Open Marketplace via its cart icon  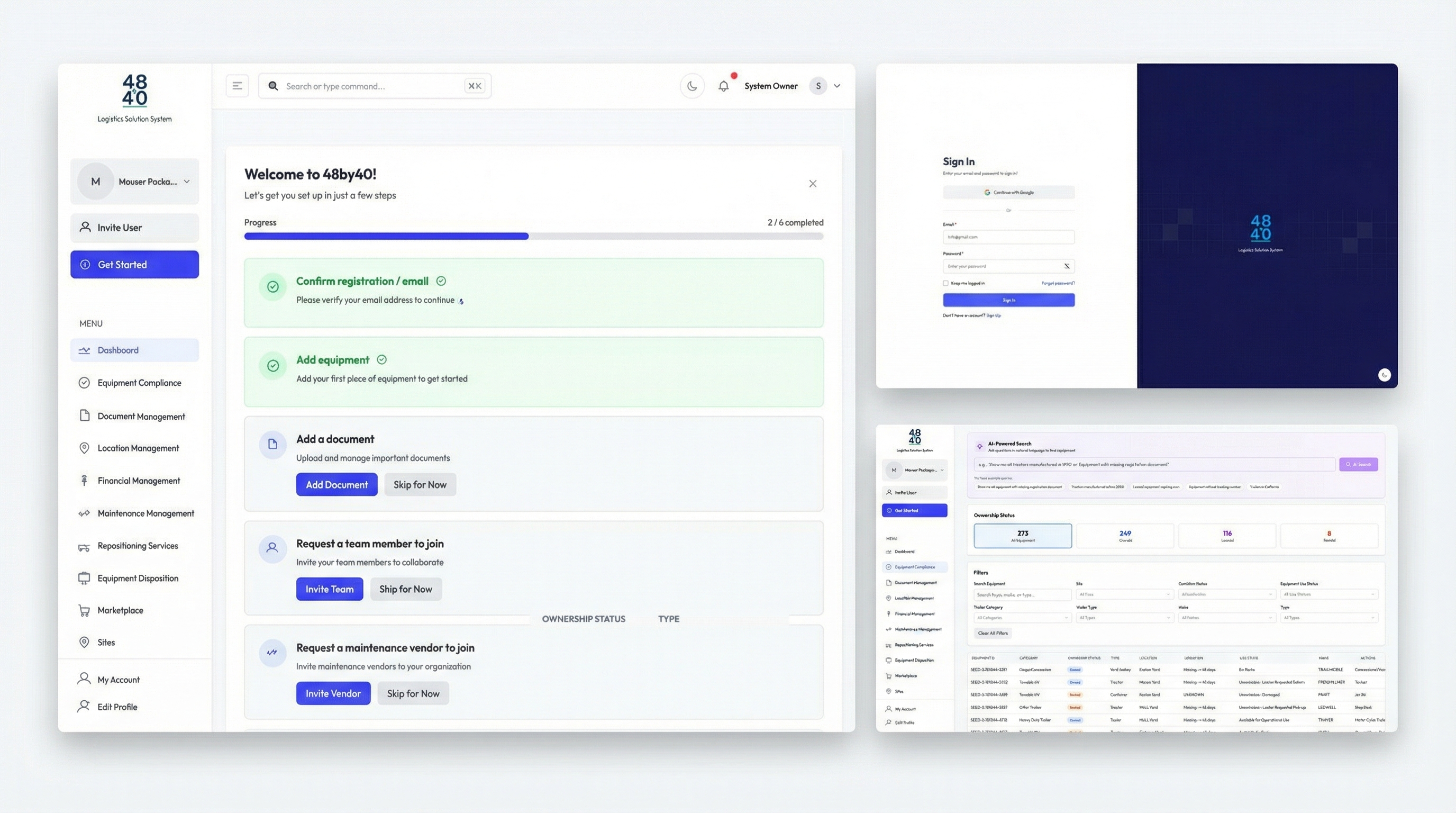click(84, 611)
